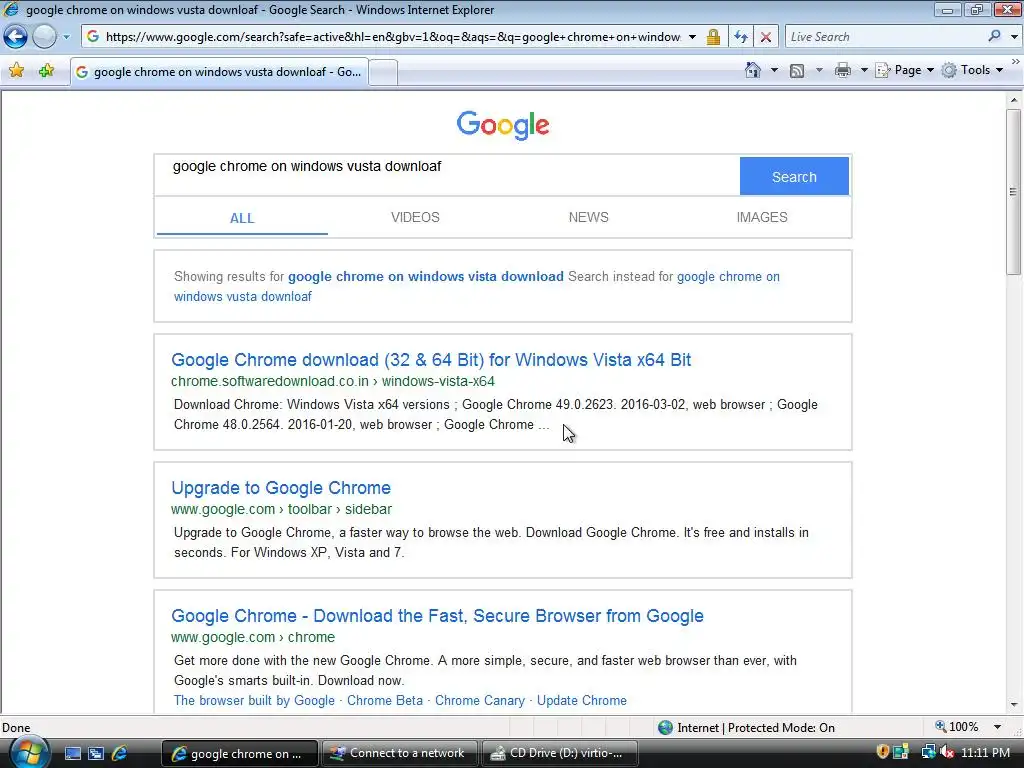Image resolution: width=1024 pixels, height=768 pixels.
Task: Expand the Feeds dropdown arrow
Action: [x=819, y=70]
